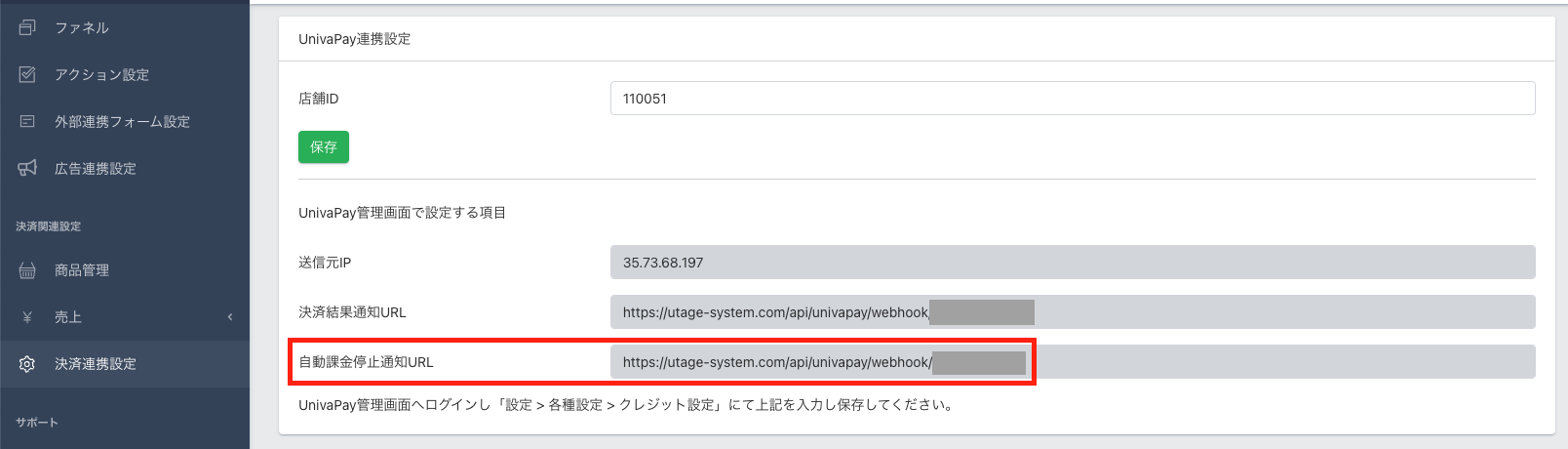Click the UnivaPay連携設定 panel heading

355,39
